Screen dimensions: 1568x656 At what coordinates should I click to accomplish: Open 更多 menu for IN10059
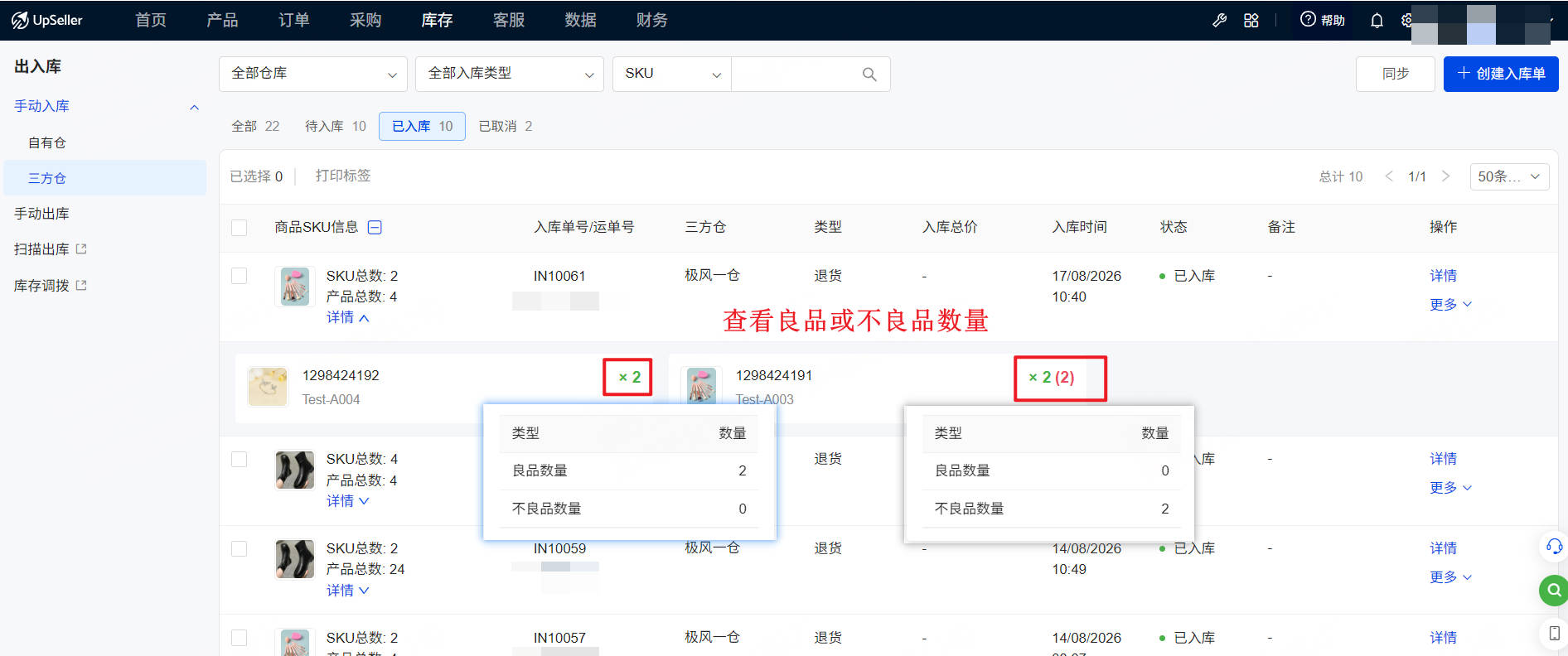1450,577
